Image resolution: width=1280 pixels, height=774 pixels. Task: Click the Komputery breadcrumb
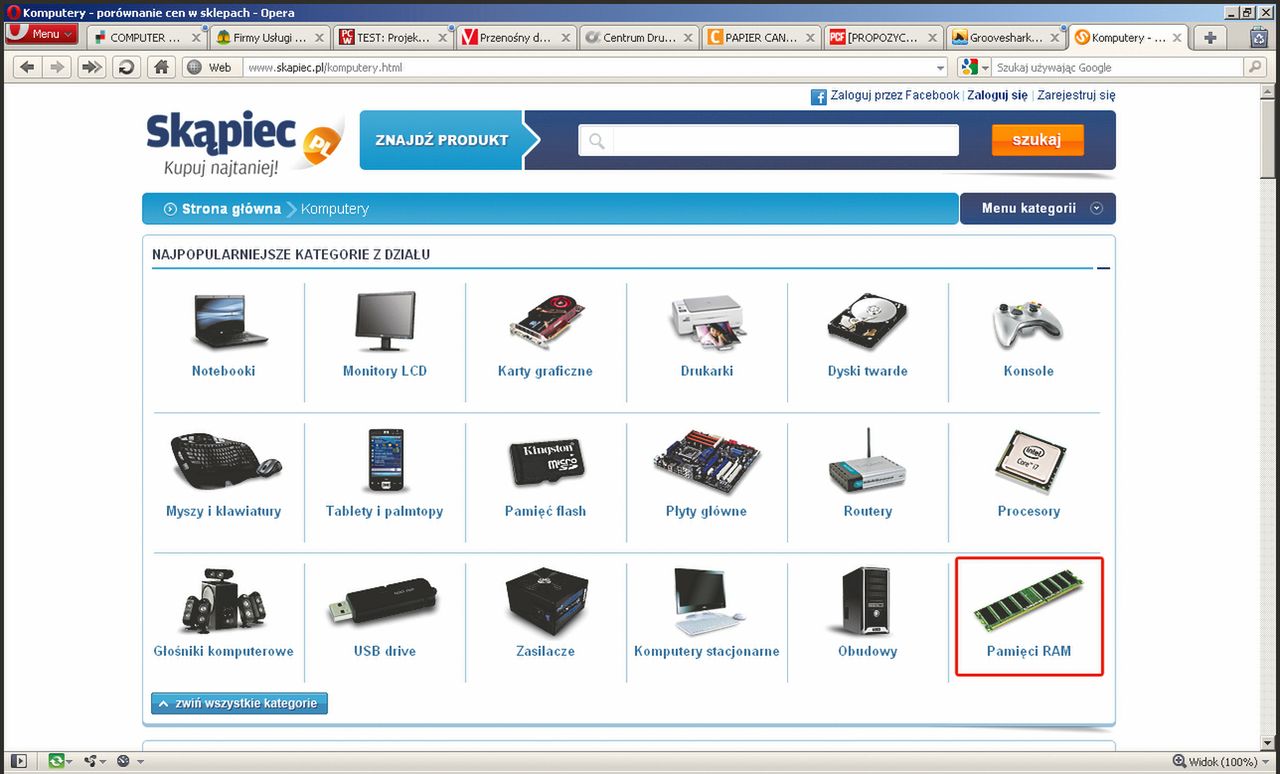coord(335,209)
